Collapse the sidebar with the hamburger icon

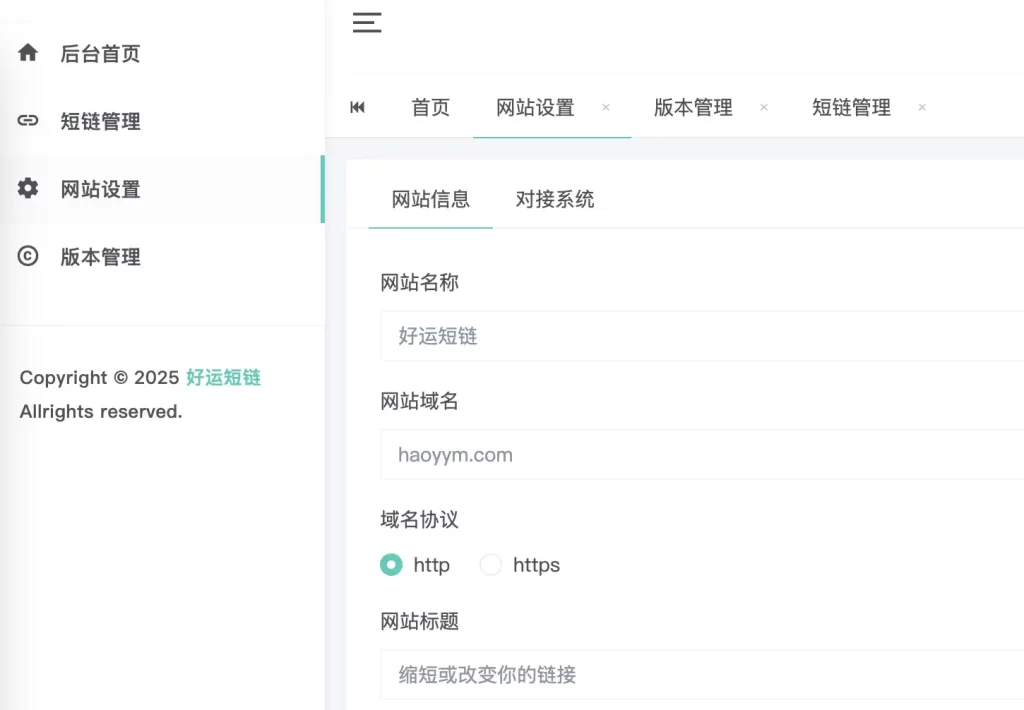367,22
